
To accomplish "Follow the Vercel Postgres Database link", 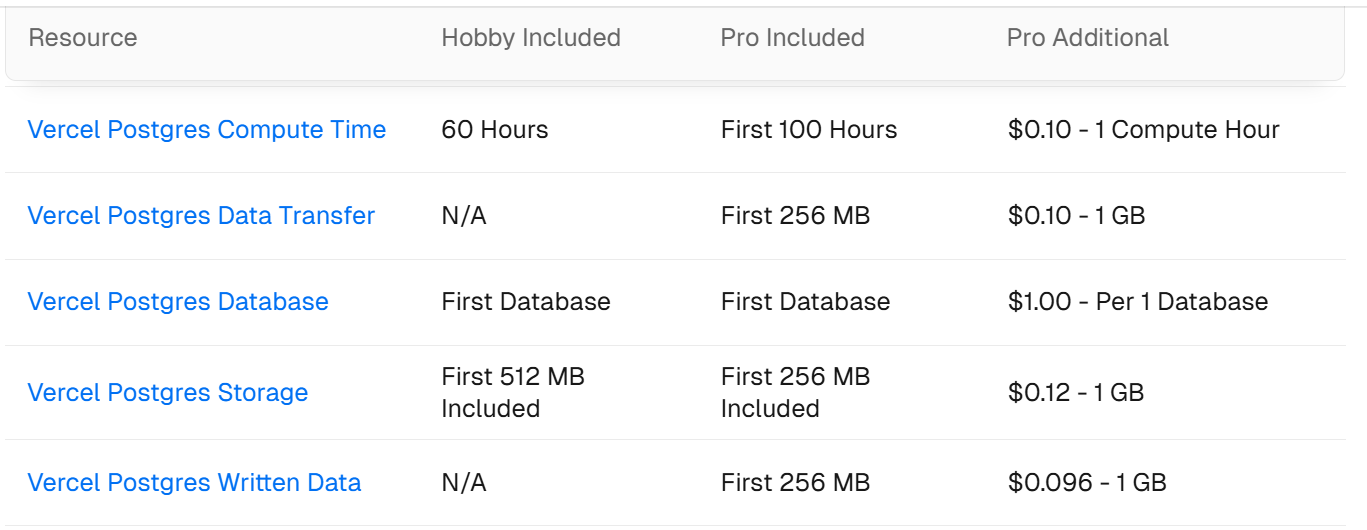I will pos(178,302).
